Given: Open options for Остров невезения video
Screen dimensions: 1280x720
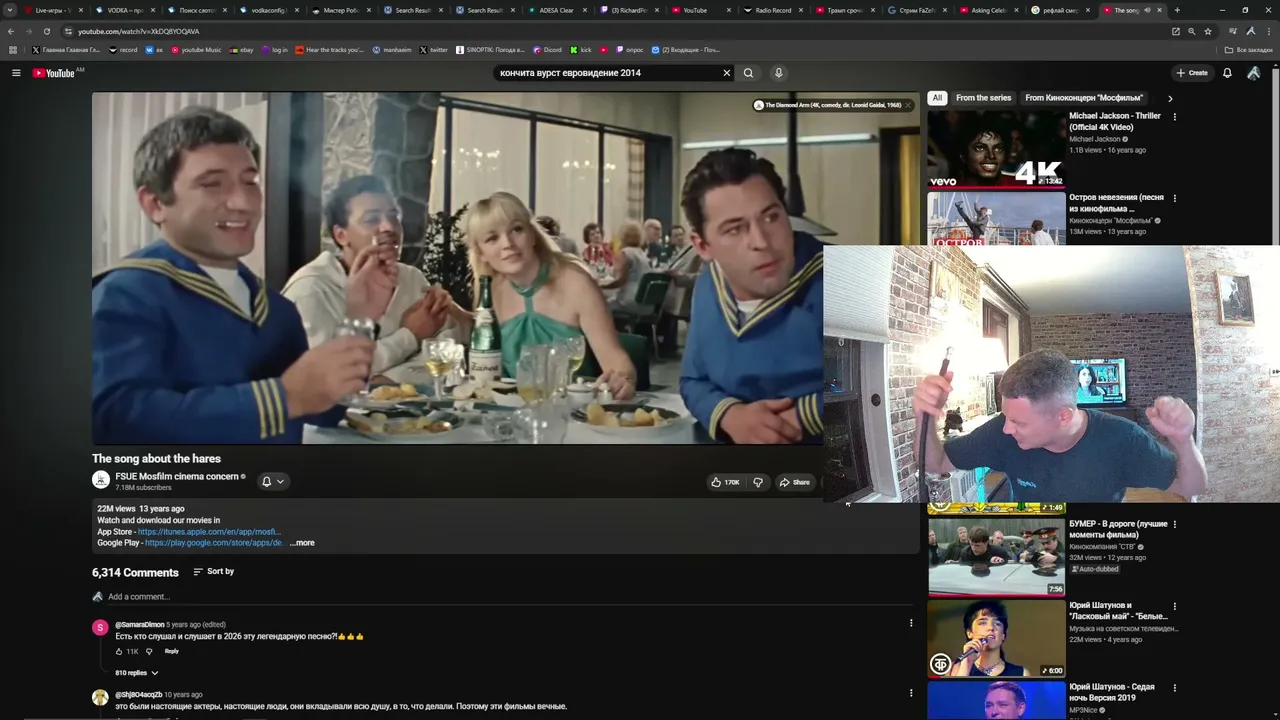Looking at the screenshot, I should 1175,198.
